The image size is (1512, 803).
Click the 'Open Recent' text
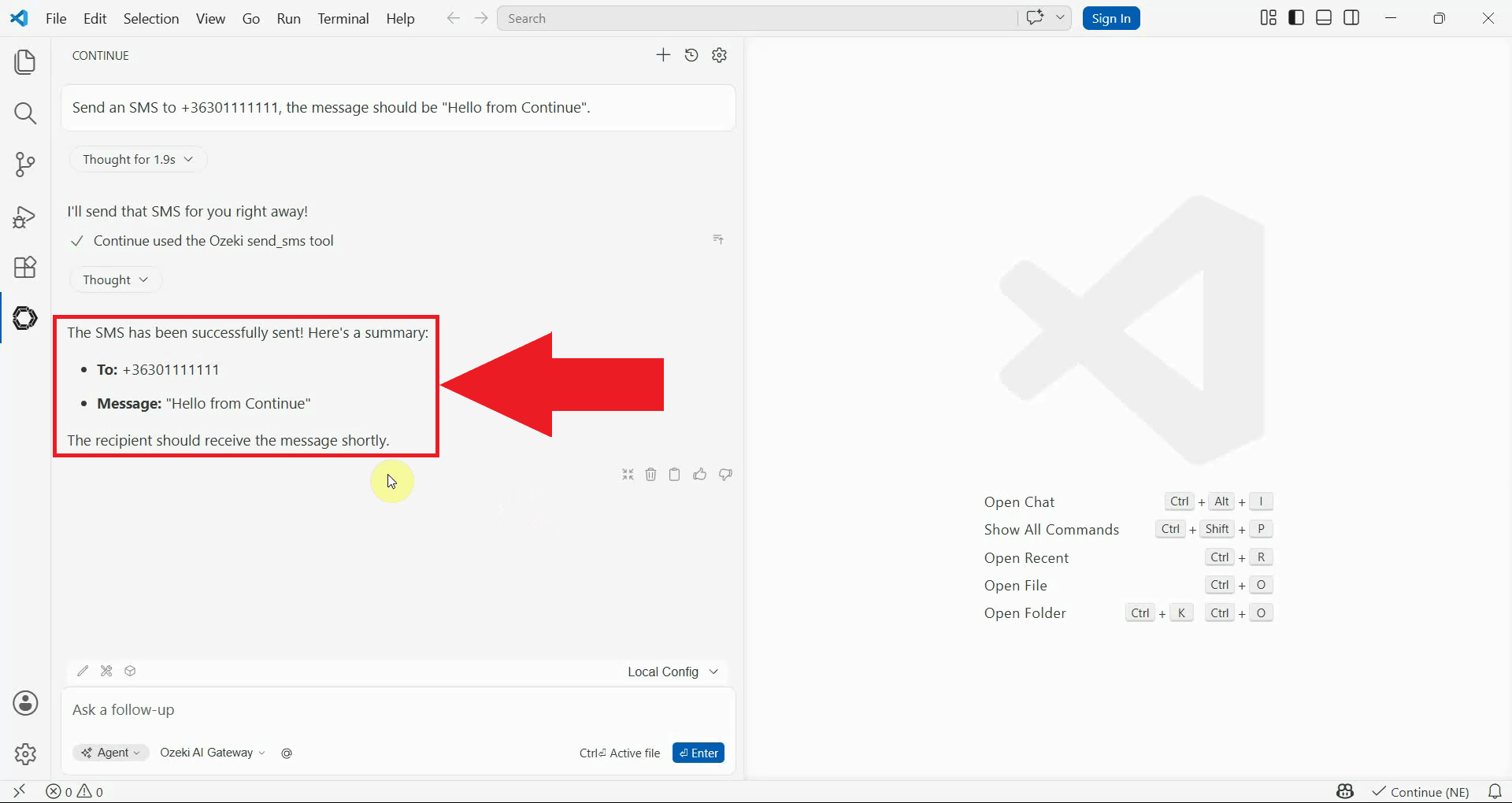tap(1026, 558)
